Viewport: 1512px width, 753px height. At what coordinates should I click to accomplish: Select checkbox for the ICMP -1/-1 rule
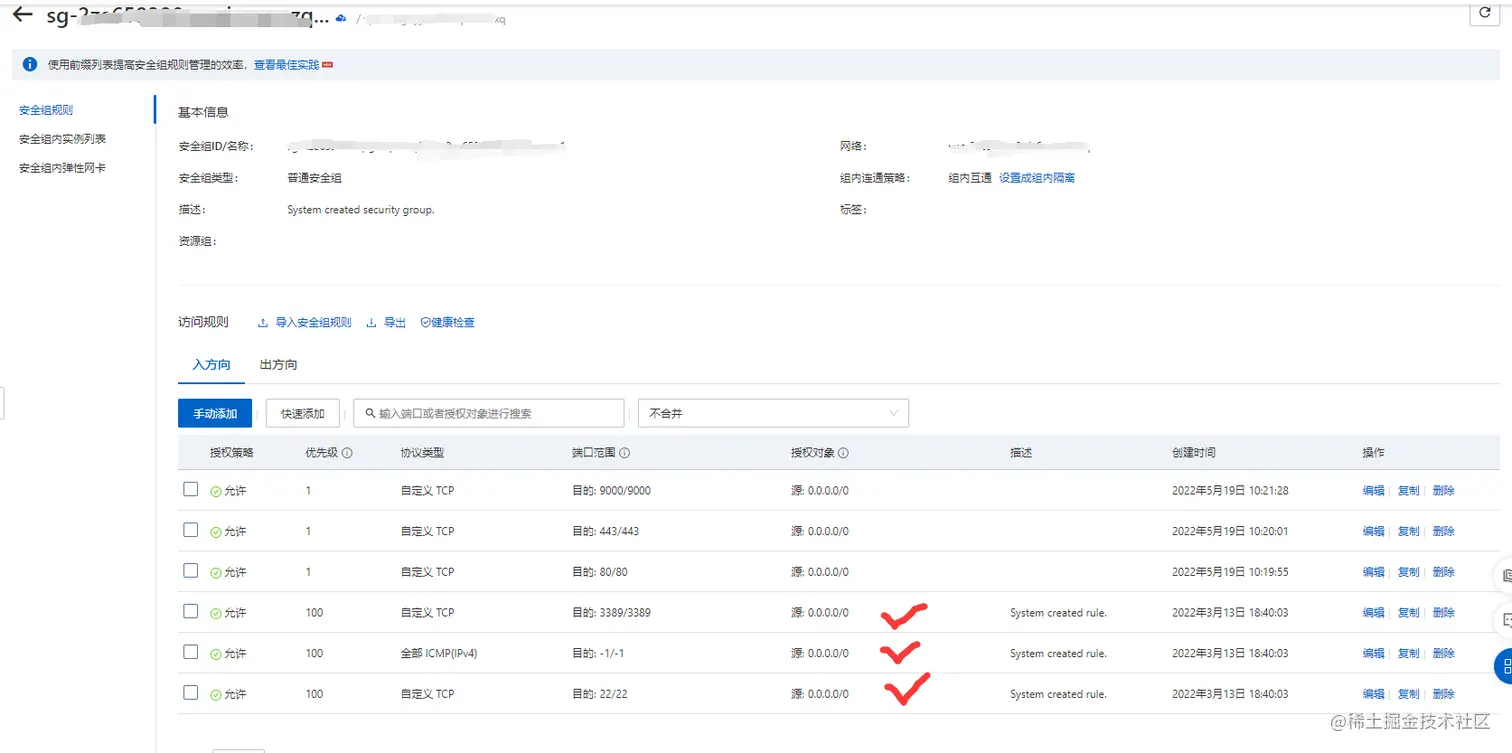191,652
